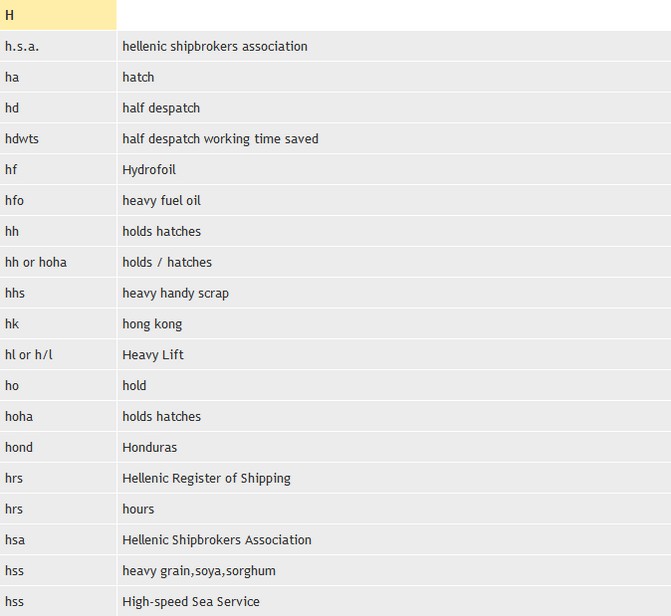Click the hellenic shipbrokers association definition
Image resolution: width=671 pixels, height=616 pixels.
click(x=214, y=46)
